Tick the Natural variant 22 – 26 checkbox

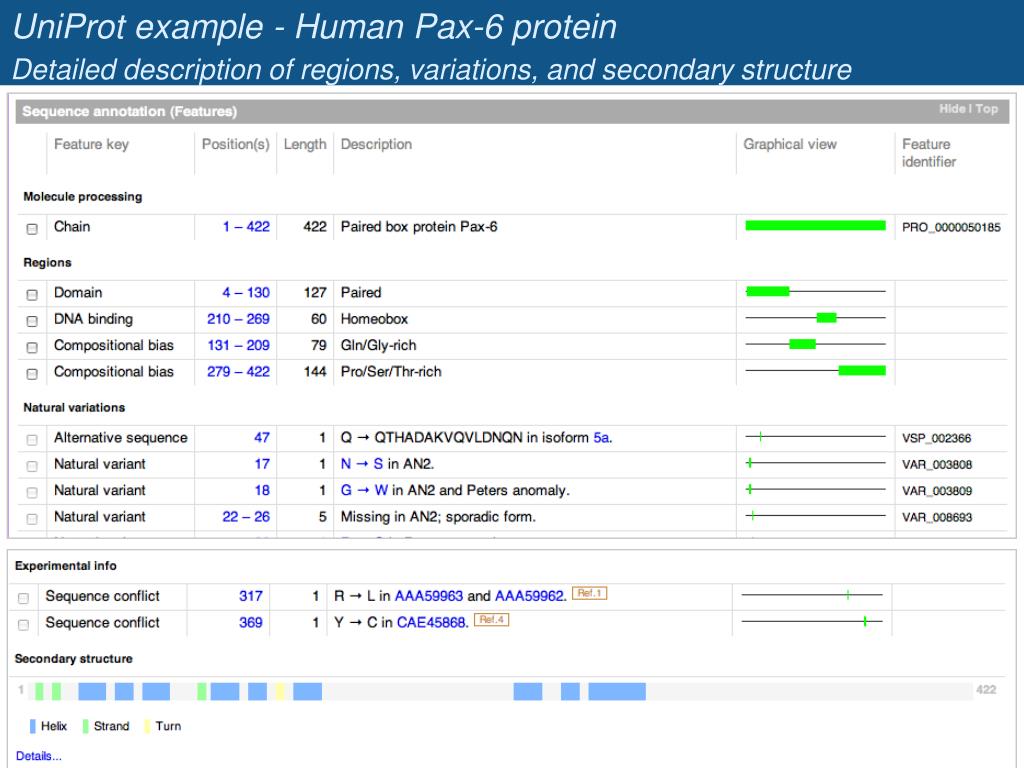tap(32, 519)
